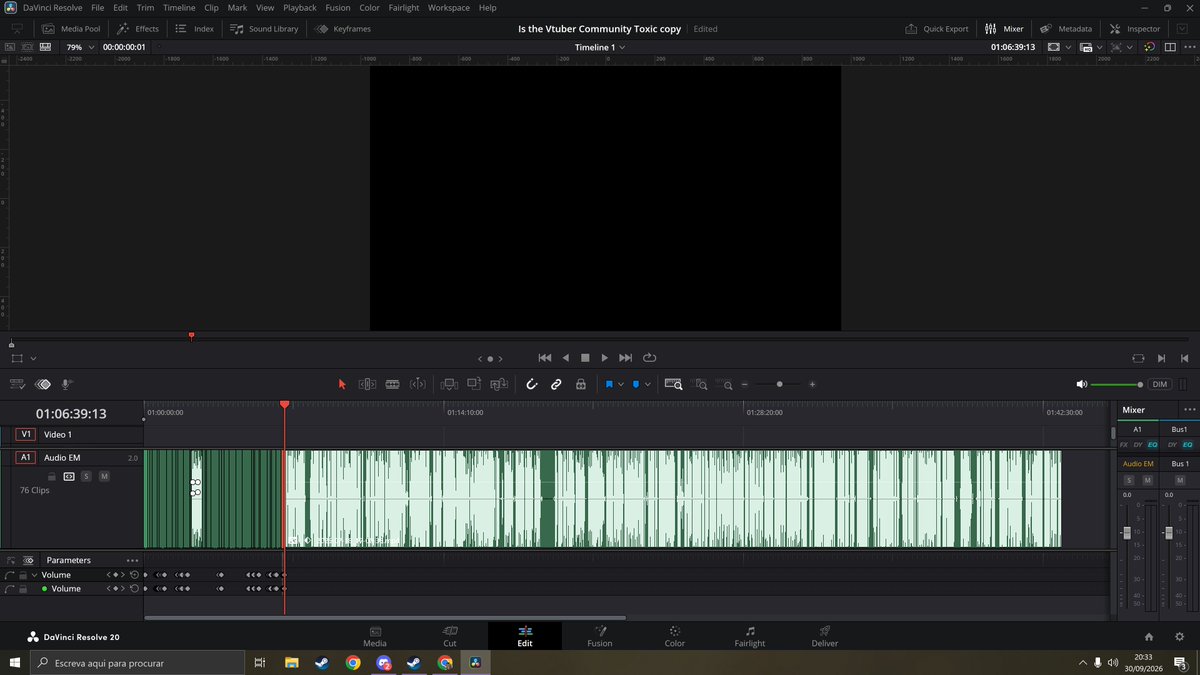Open the Sound Library panel
This screenshot has height=675, width=1200.
[264, 28]
